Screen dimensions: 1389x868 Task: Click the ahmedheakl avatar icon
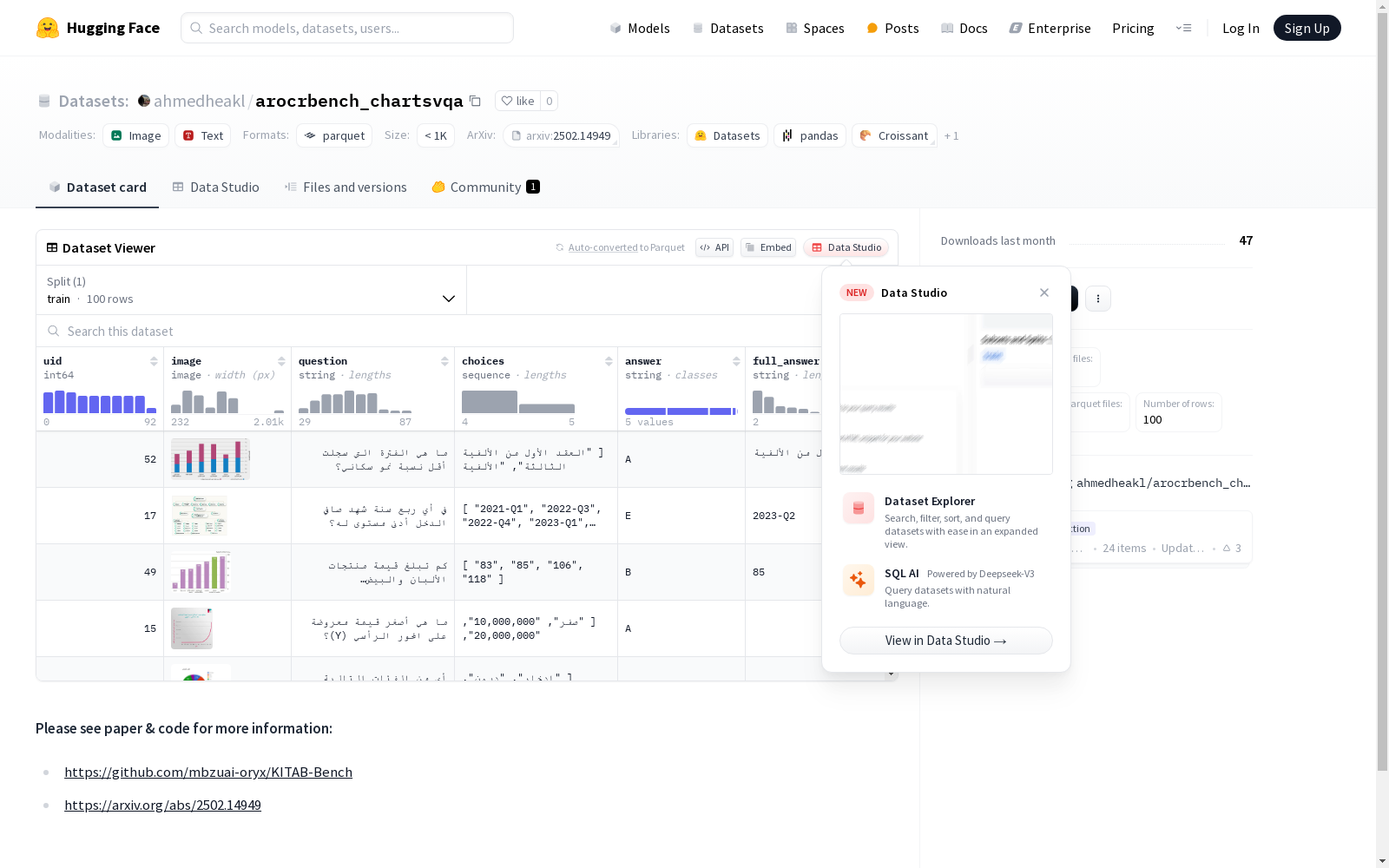point(144,101)
